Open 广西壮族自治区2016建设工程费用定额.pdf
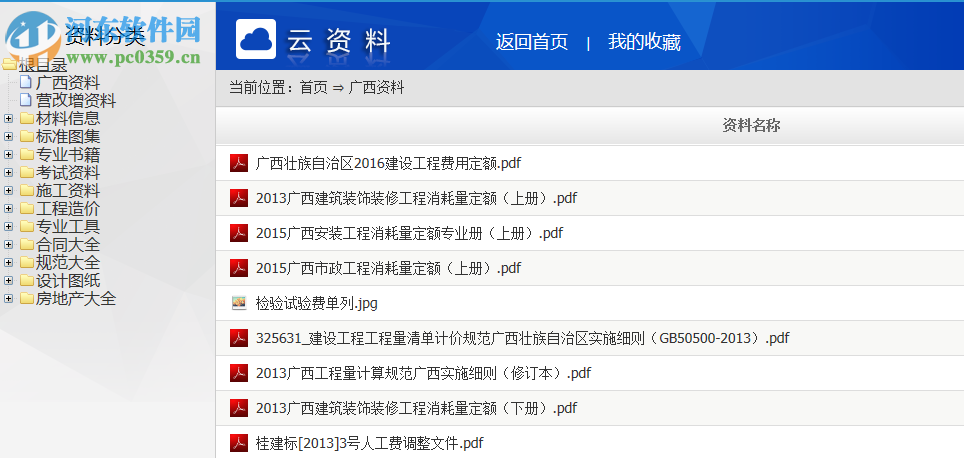Image resolution: width=964 pixels, height=458 pixels. point(388,163)
